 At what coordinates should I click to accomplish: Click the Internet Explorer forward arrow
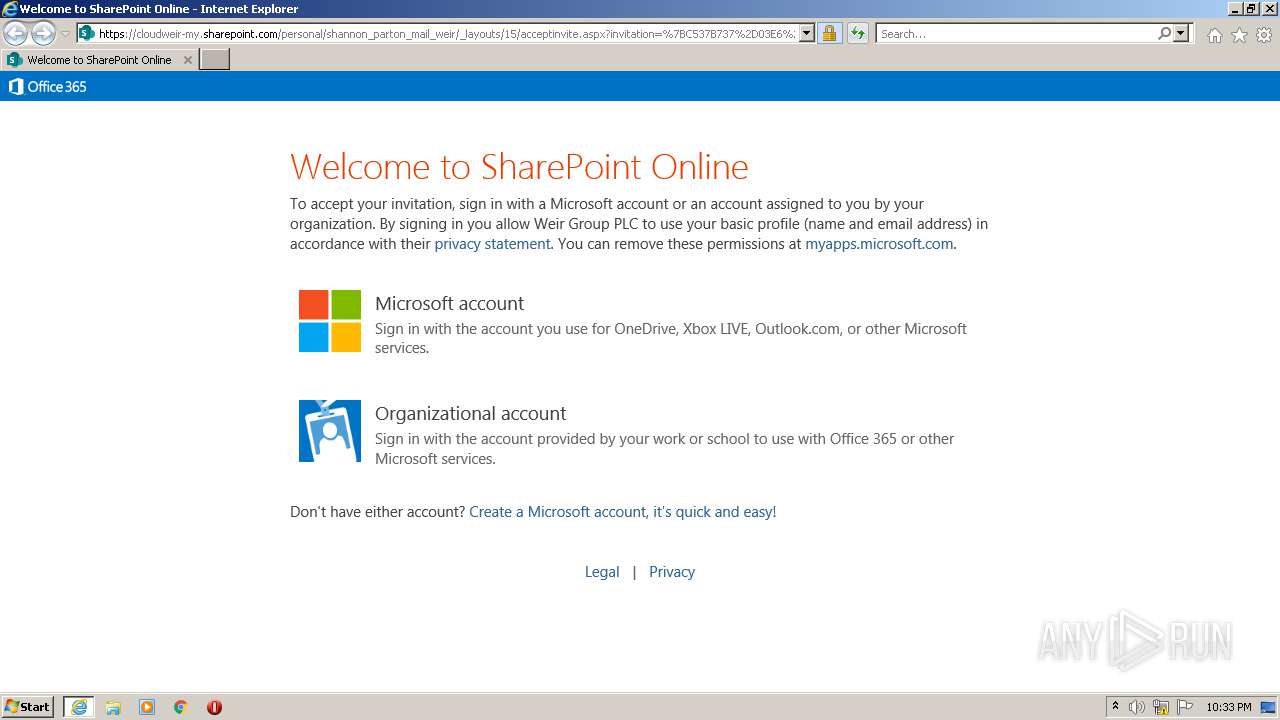click(43, 33)
